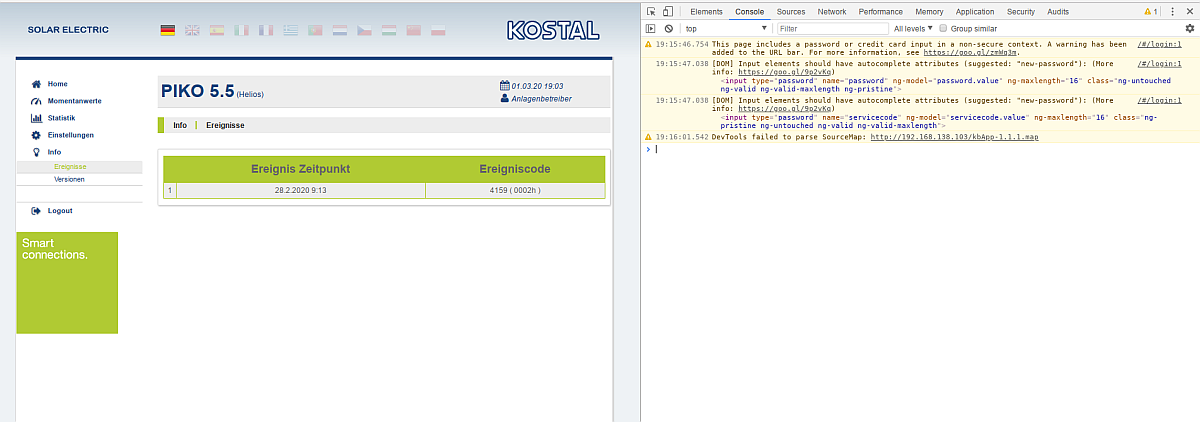Click the Home house icon in sidebar
Viewport: 1200px width, 422px height.
(x=36, y=84)
